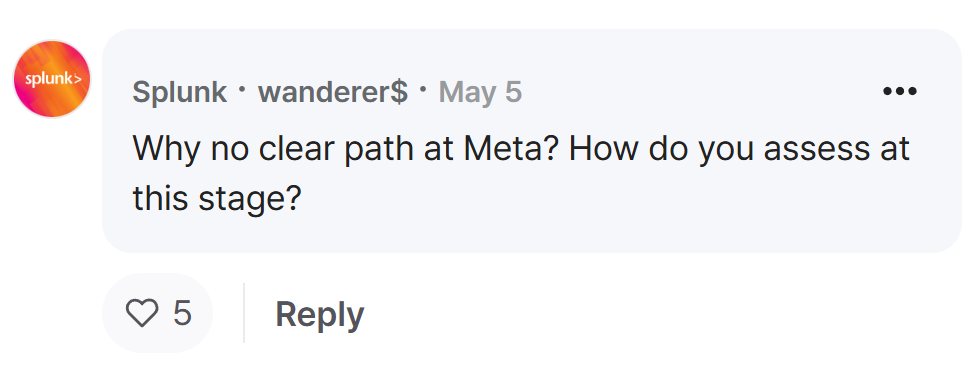Open the Splunk company name link
Screen dimensions: 980x365
[179, 92]
